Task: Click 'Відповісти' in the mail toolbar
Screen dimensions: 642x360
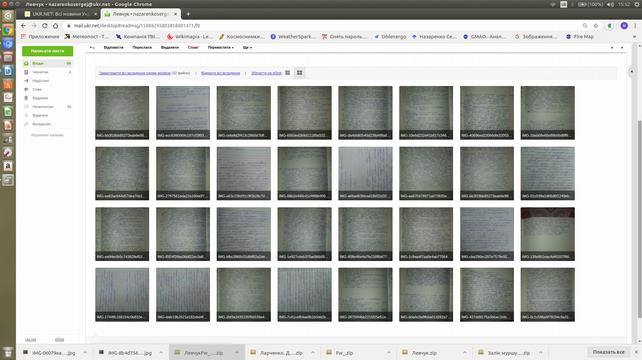Action: 113,48
